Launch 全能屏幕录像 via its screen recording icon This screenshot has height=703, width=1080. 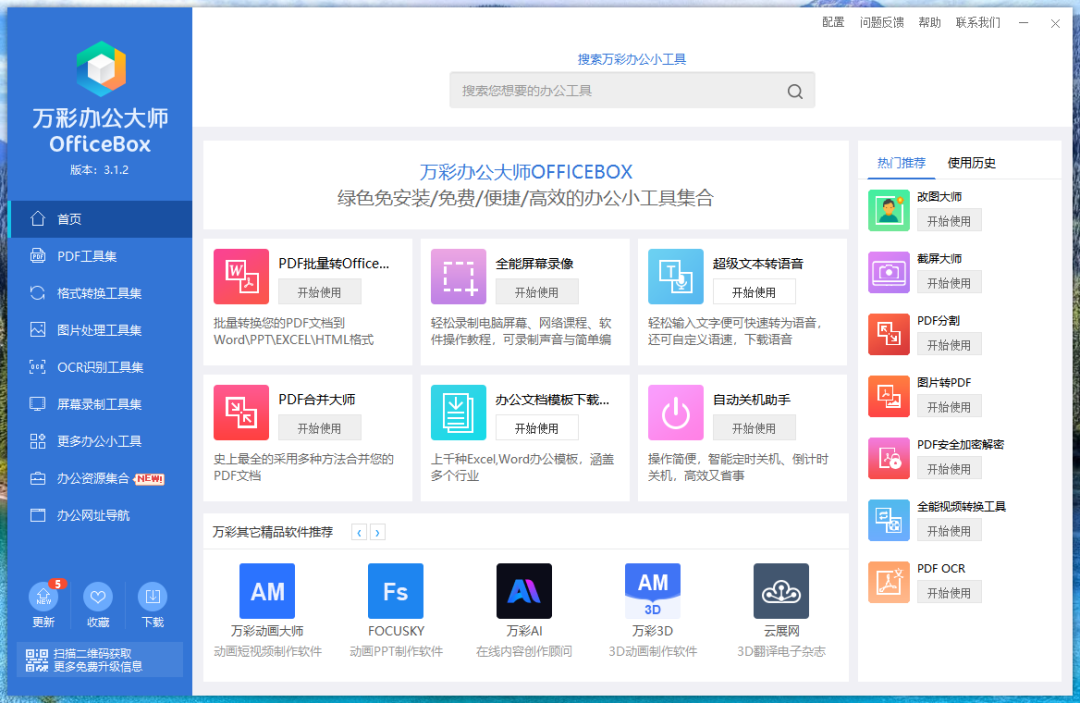click(x=458, y=277)
